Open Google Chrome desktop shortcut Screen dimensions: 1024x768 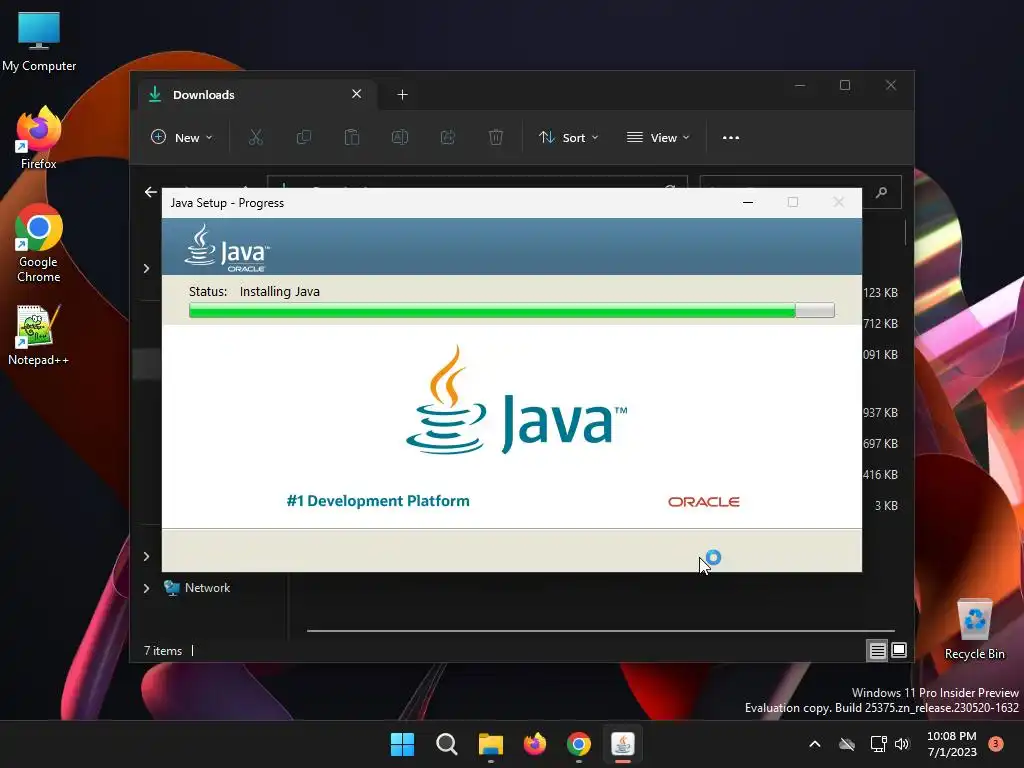point(39,243)
